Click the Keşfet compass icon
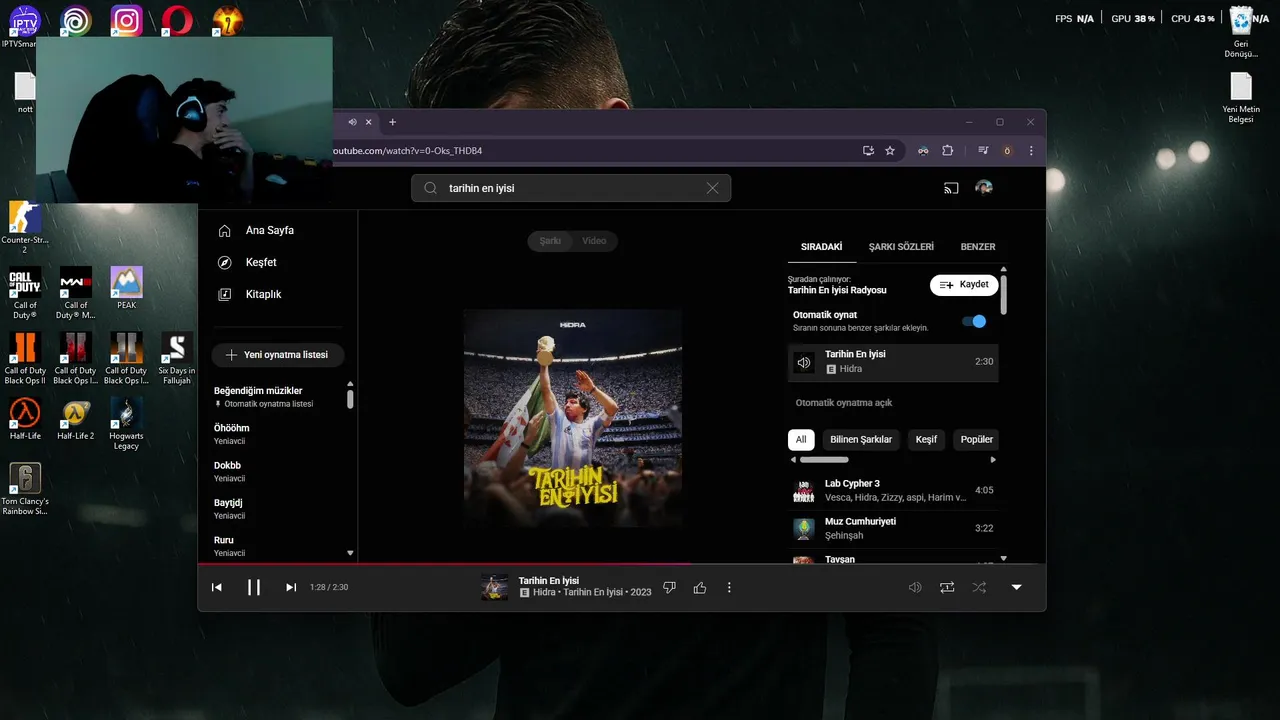The image size is (1280, 720). pos(225,263)
